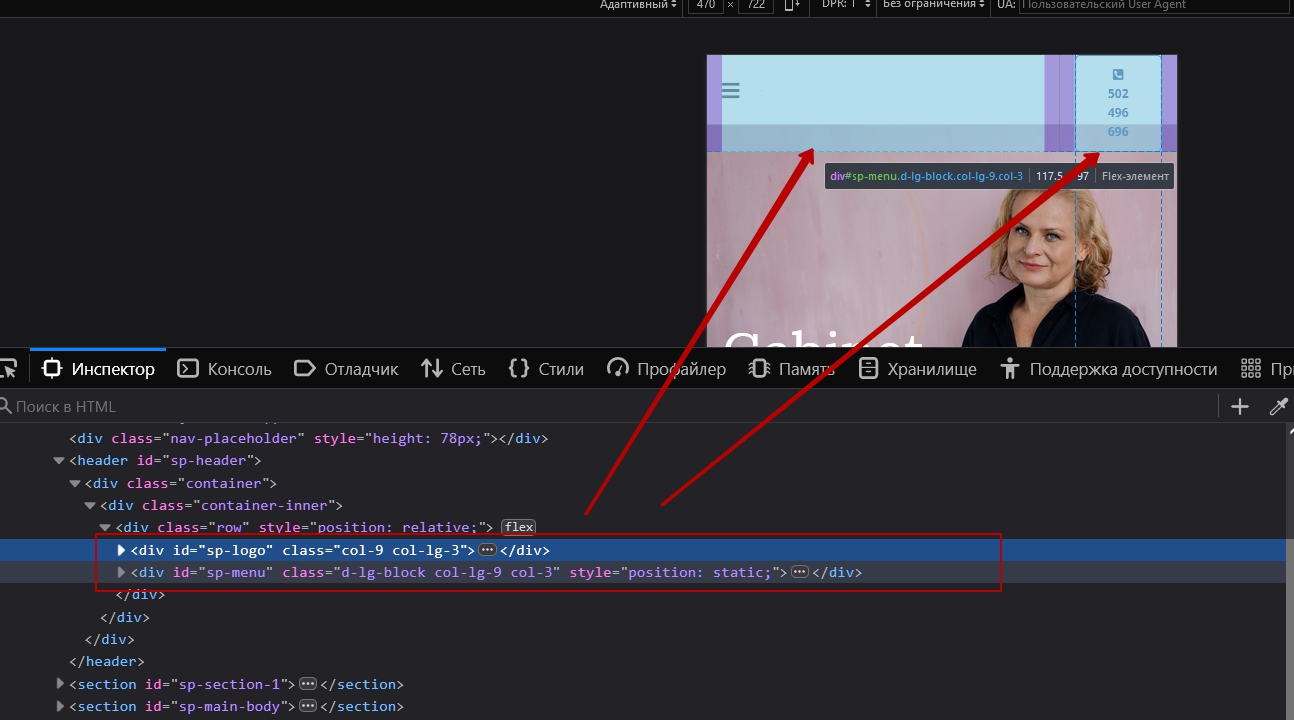
Task: Collapse the header sp-header node
Action: (59, 461)
